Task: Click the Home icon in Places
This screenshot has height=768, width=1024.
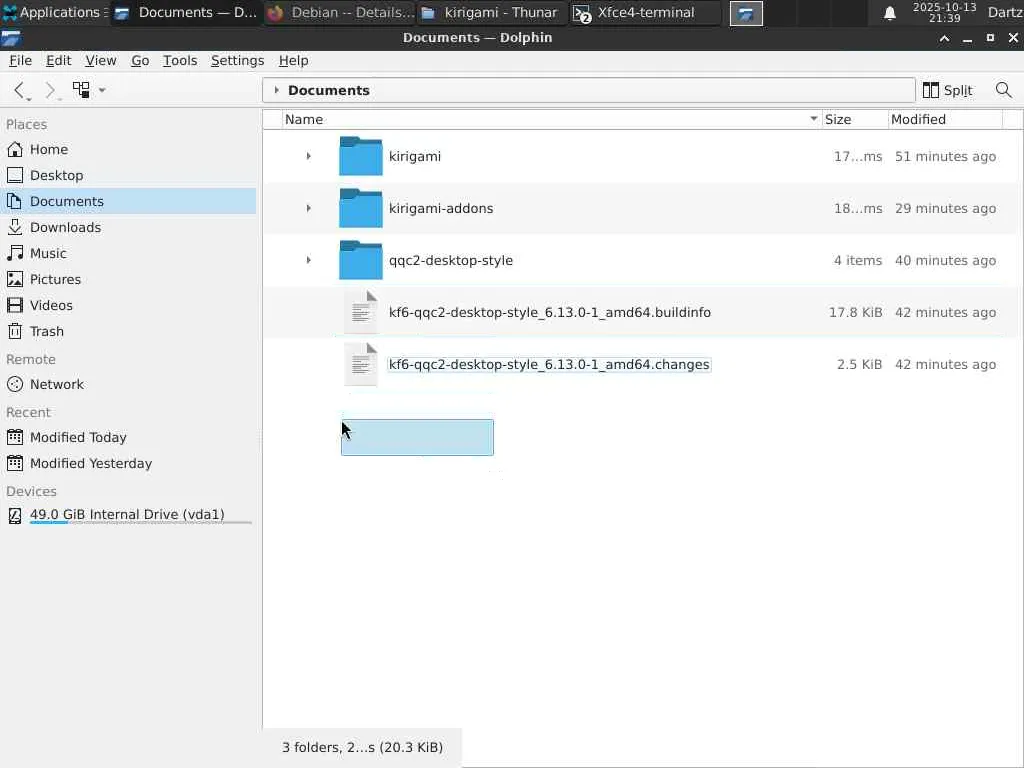Action: (15, 150)
